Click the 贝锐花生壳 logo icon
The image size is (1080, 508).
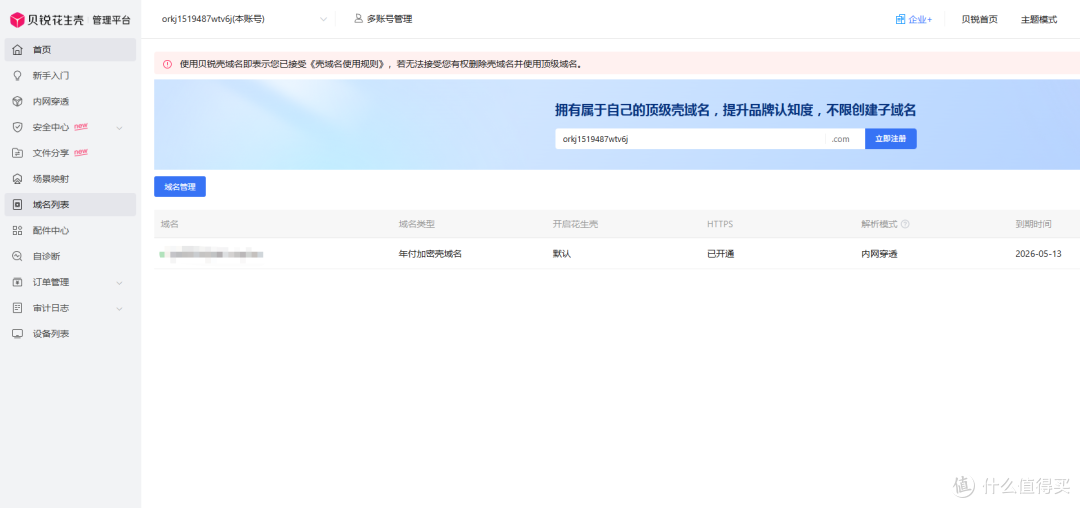(17, 20)
